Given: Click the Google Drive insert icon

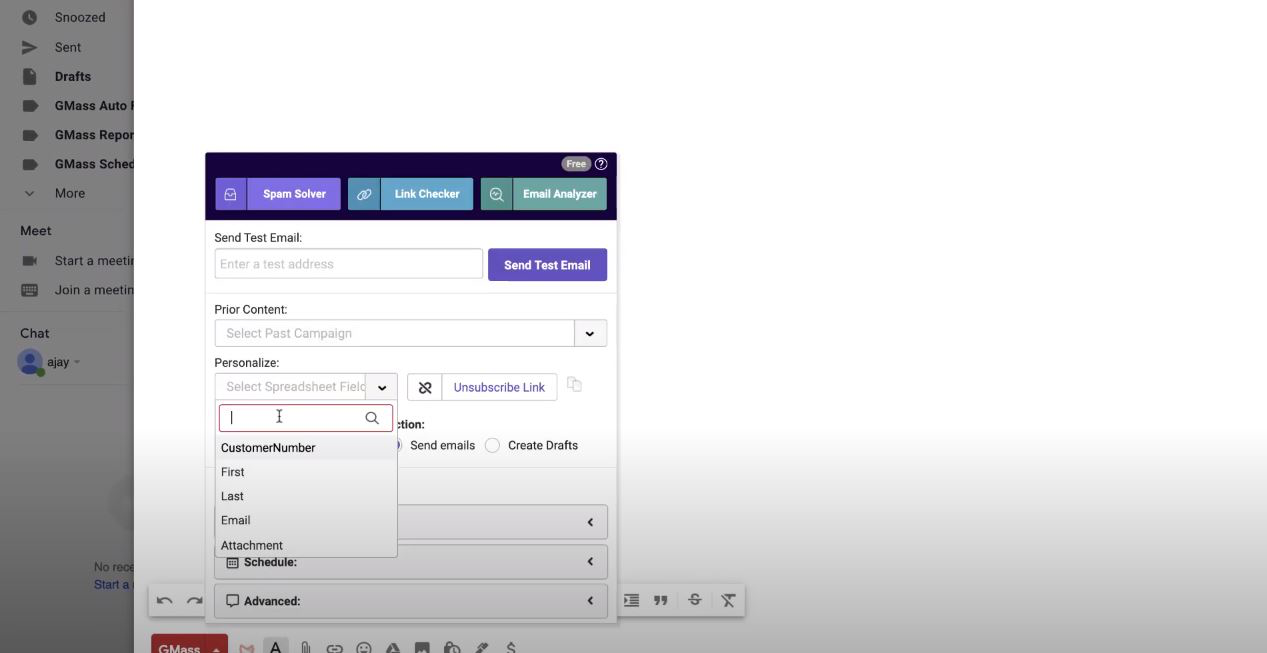Looking at the screenshot, I should [393, 648].
